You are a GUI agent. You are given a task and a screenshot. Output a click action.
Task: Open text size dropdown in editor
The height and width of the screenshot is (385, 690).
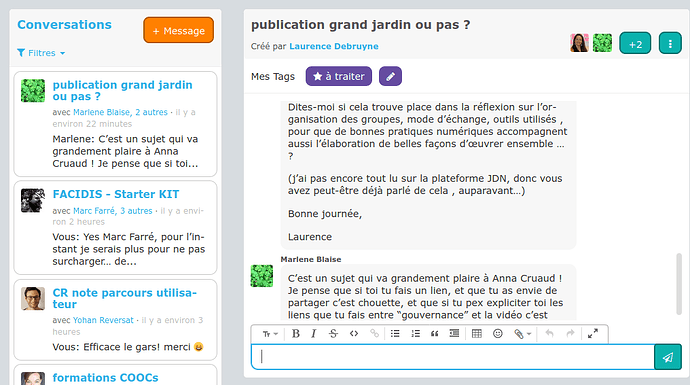pos(270,334)
